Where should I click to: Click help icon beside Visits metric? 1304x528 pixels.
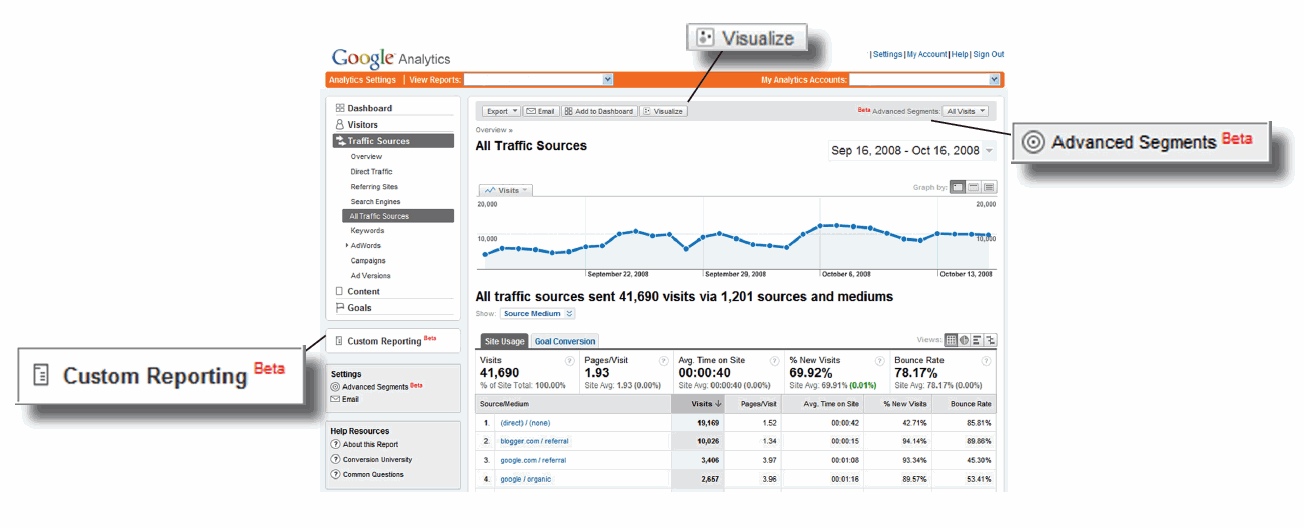pyautogui.click(x=569, y=361)
